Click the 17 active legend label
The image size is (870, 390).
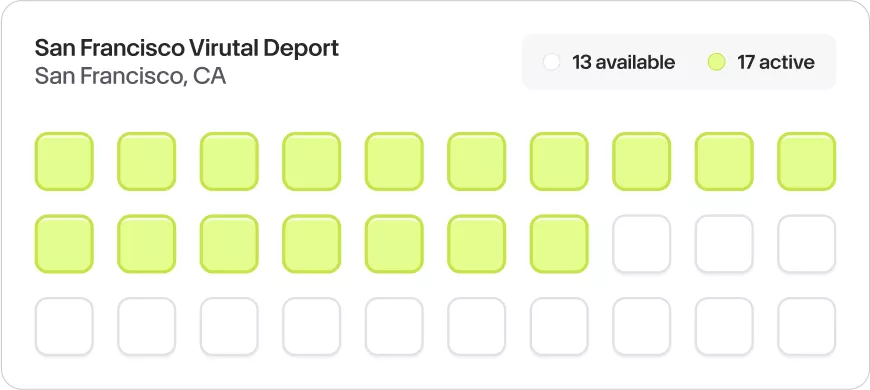pos(776,62)
